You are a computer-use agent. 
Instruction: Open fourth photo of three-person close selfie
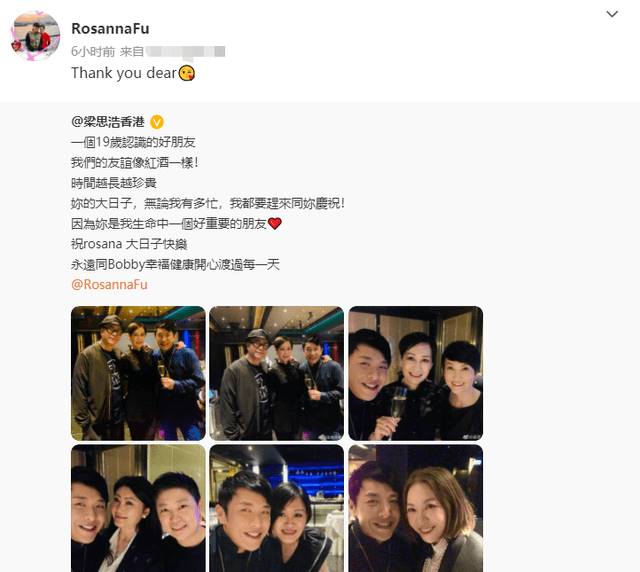(x=138, y=508)
